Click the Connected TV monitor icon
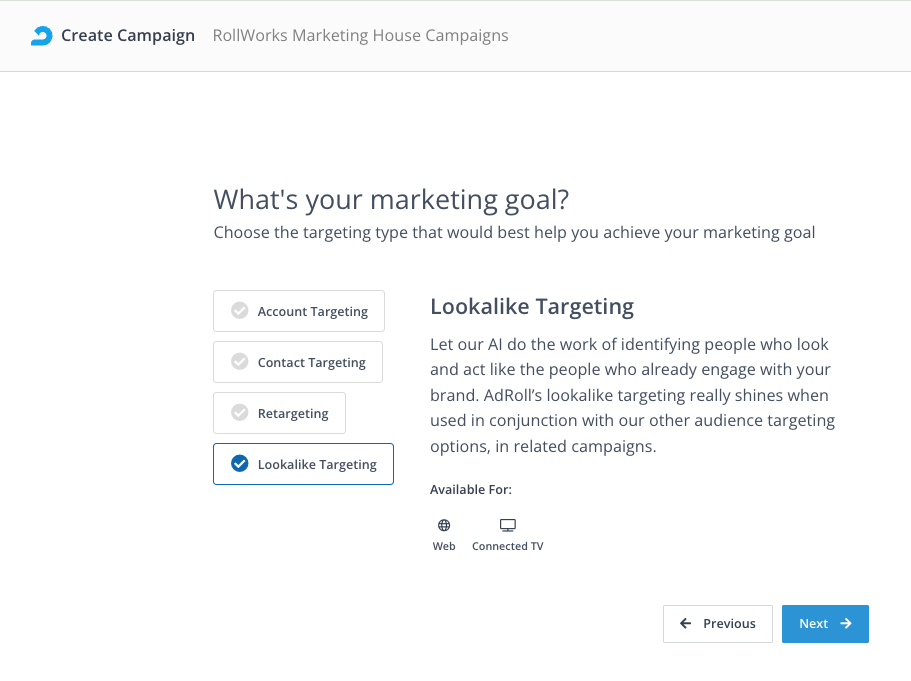Image resolution: width=911 pixels, height=681 pixels. 507,525
